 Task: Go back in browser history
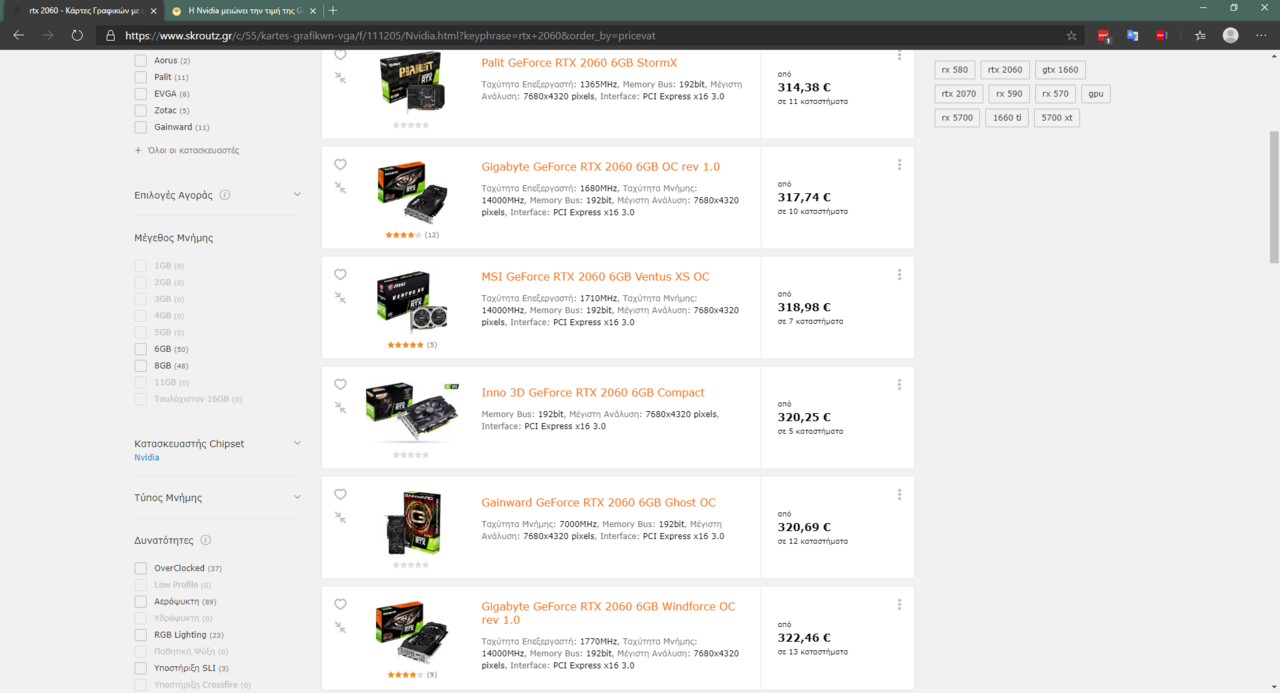point(18,35)
